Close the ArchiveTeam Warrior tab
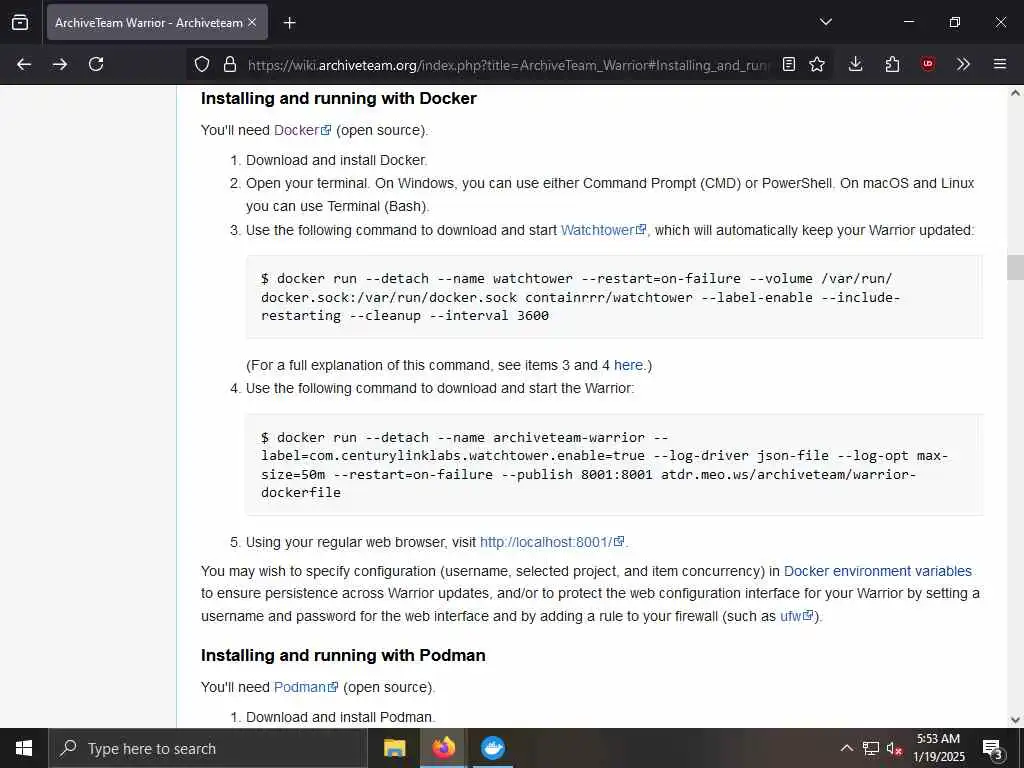This screenshot has height=768, width=1024. pos(253,22)
